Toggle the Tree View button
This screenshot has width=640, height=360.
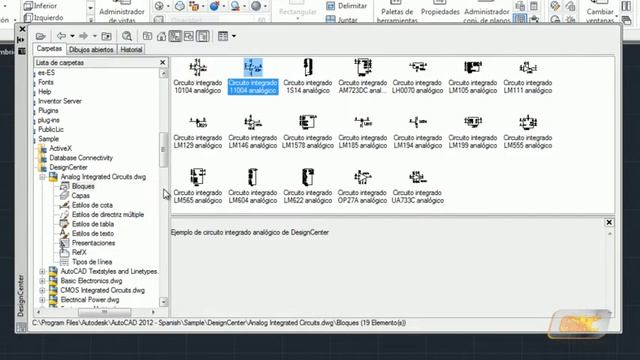[175, 36]
